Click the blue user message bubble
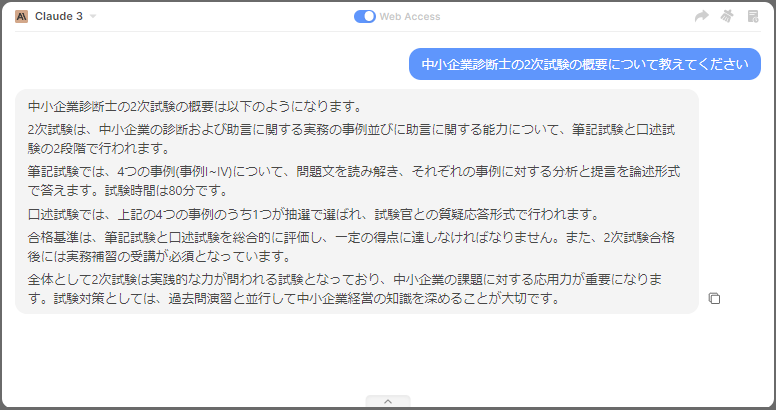Viewport: 776px width, 410px height. tap(584, 64)
